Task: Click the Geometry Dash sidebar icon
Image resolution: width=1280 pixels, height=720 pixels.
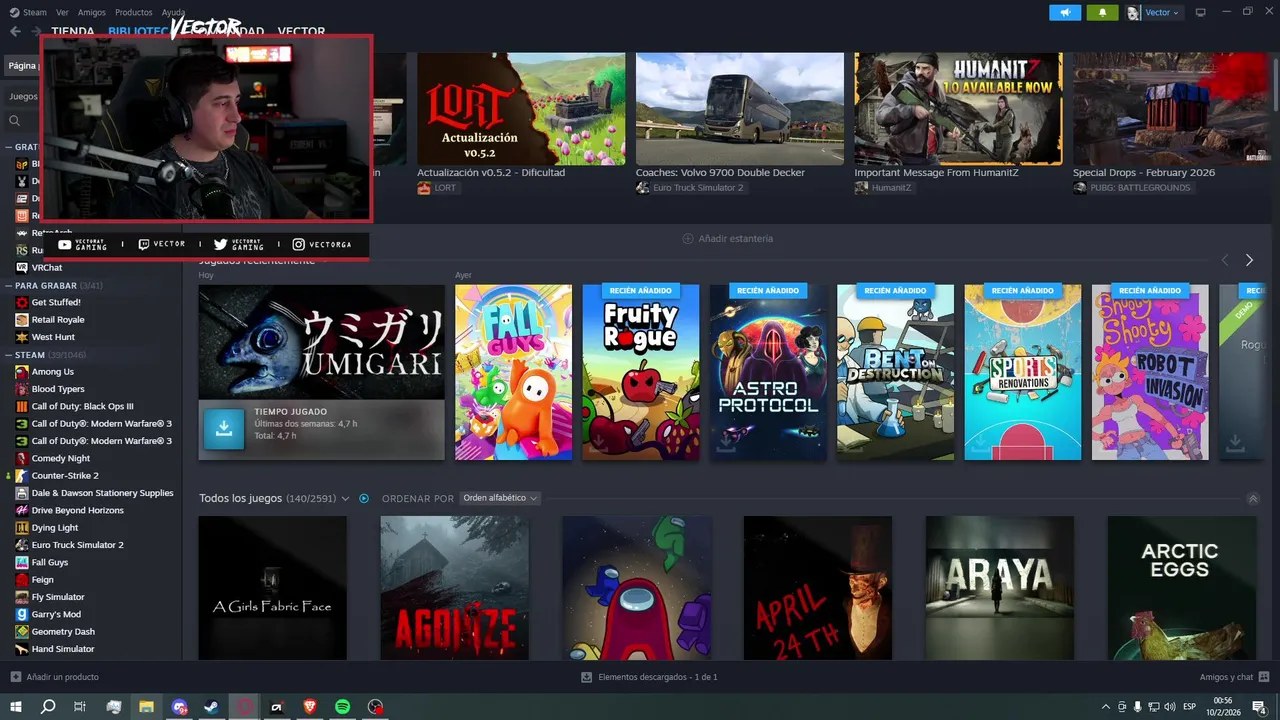Action: coord(22,632)
